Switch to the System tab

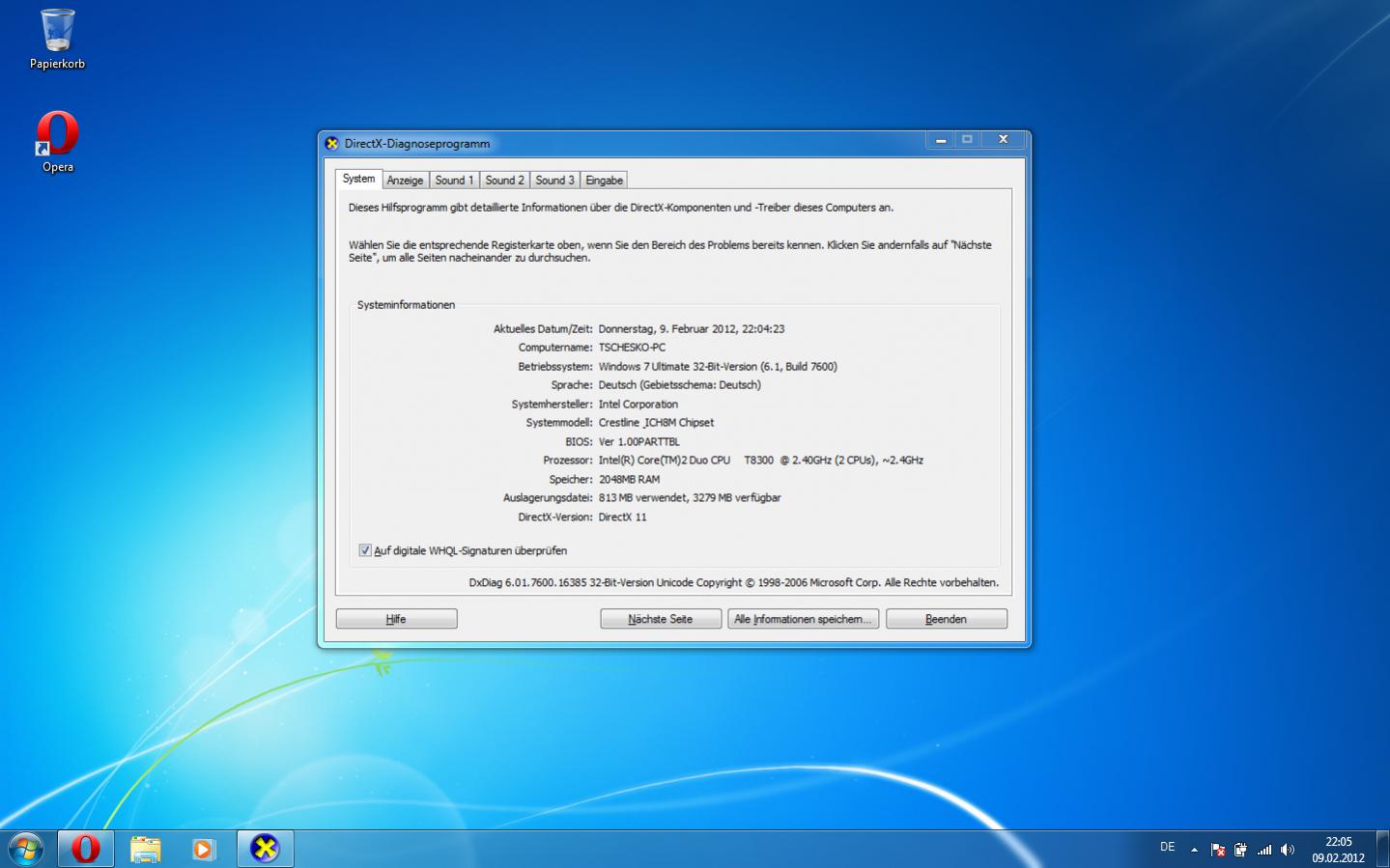358,179
